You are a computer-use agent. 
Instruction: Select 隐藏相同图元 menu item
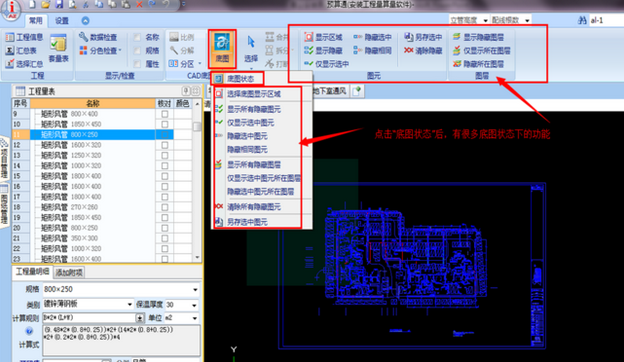point(247,150)
